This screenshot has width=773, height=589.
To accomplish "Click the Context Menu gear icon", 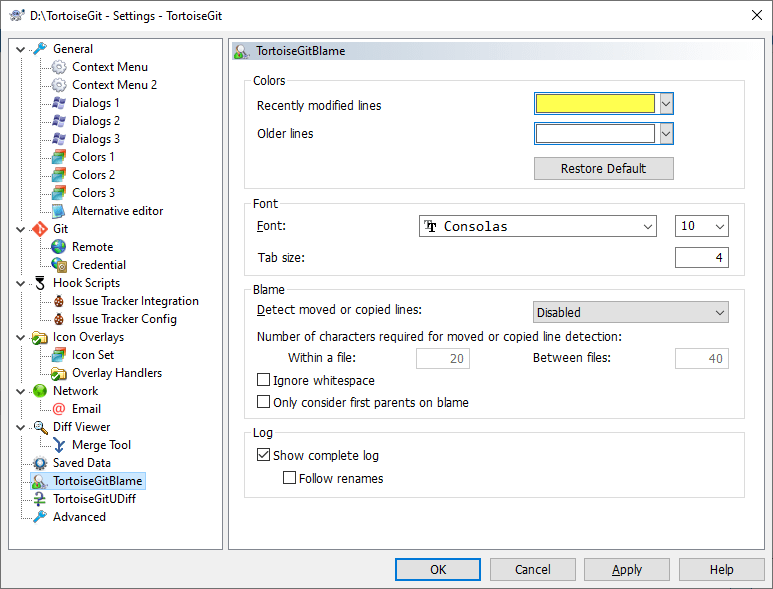I will 59,67.
